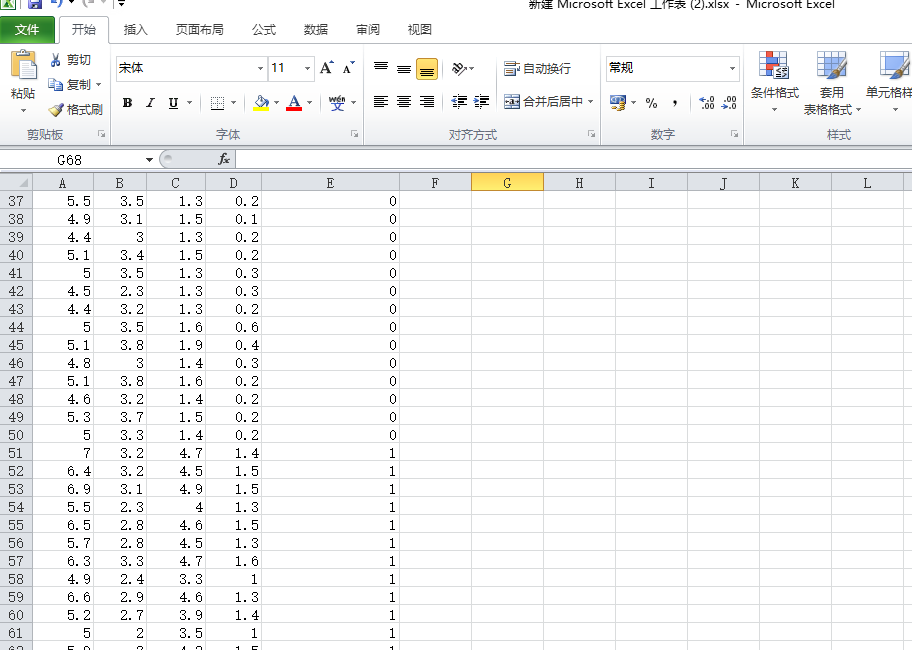Open Copy (复制) dropdown arrow
The width and height of the screenshot is (912, 650).
point(99,85)
